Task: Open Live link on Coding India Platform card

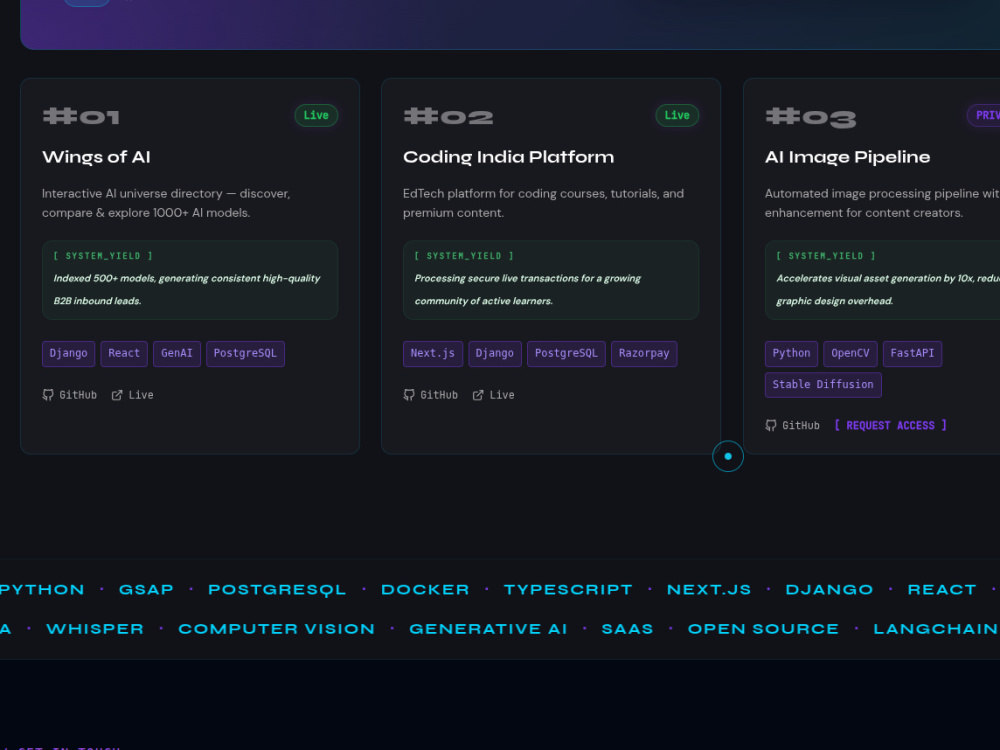Action: point(494,395)
